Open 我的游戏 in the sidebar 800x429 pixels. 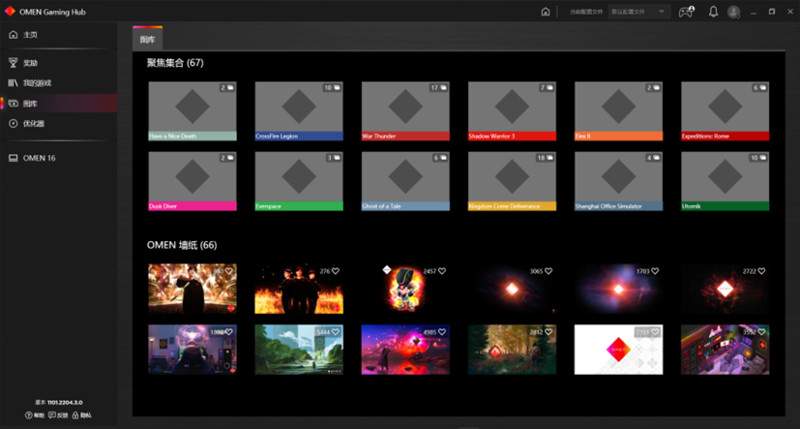59,83
